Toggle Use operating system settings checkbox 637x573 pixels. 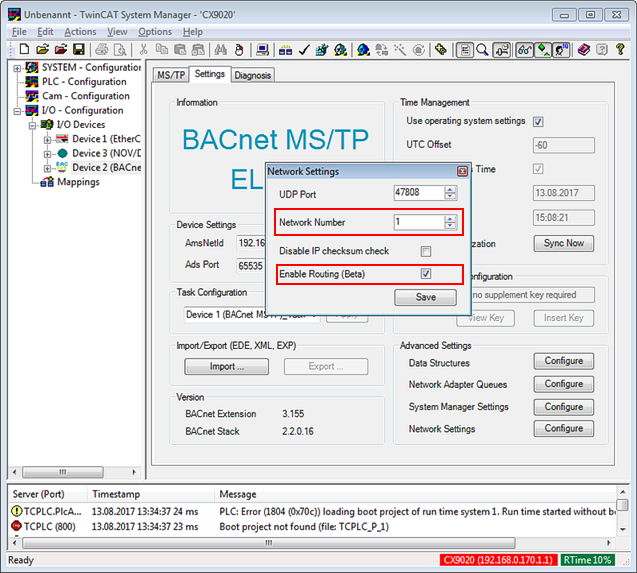click(x=538, y=122)
